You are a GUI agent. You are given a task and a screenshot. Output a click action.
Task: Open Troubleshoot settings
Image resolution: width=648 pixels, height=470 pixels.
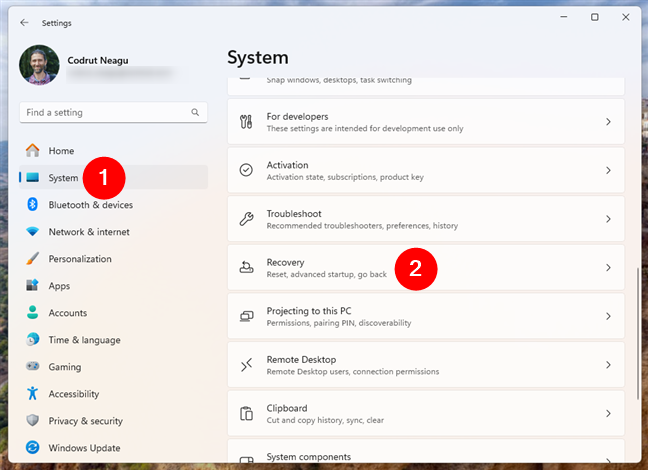[x=426, y=219]
